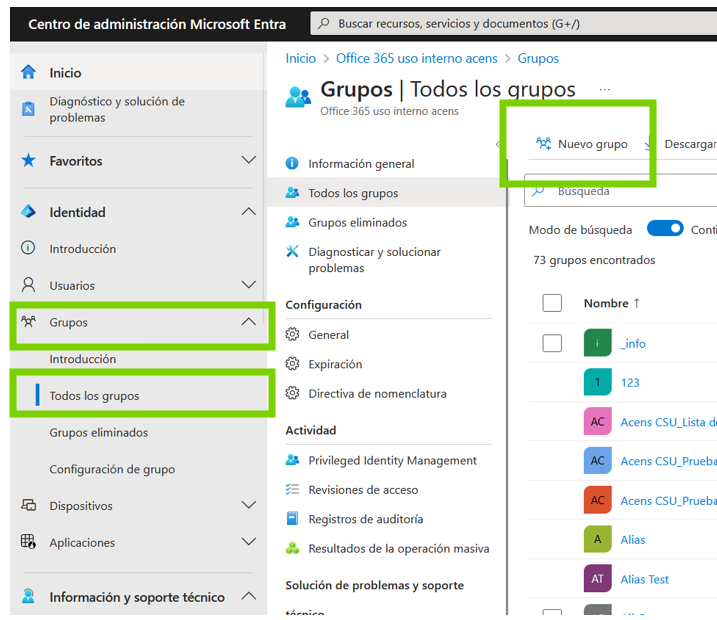Click the Inicio breadcrumb link

[x=300, y=59]
